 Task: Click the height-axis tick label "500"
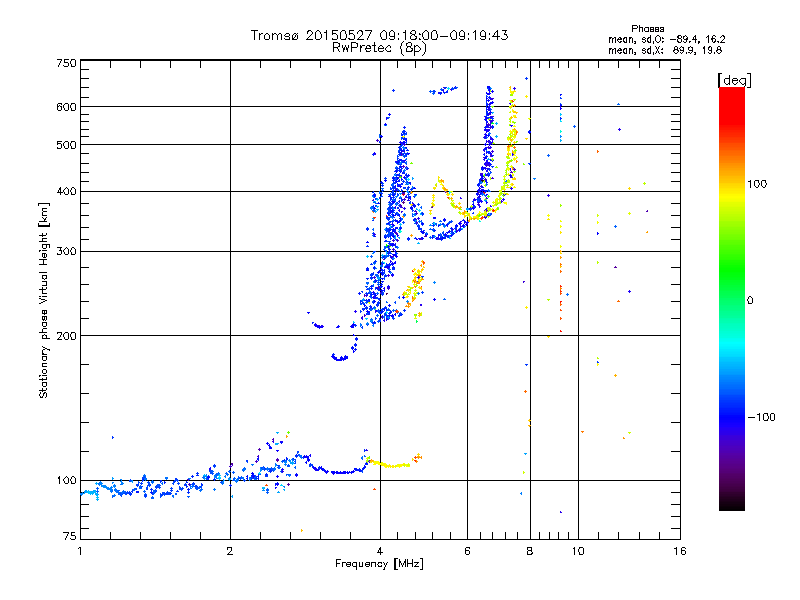[67, 145]
